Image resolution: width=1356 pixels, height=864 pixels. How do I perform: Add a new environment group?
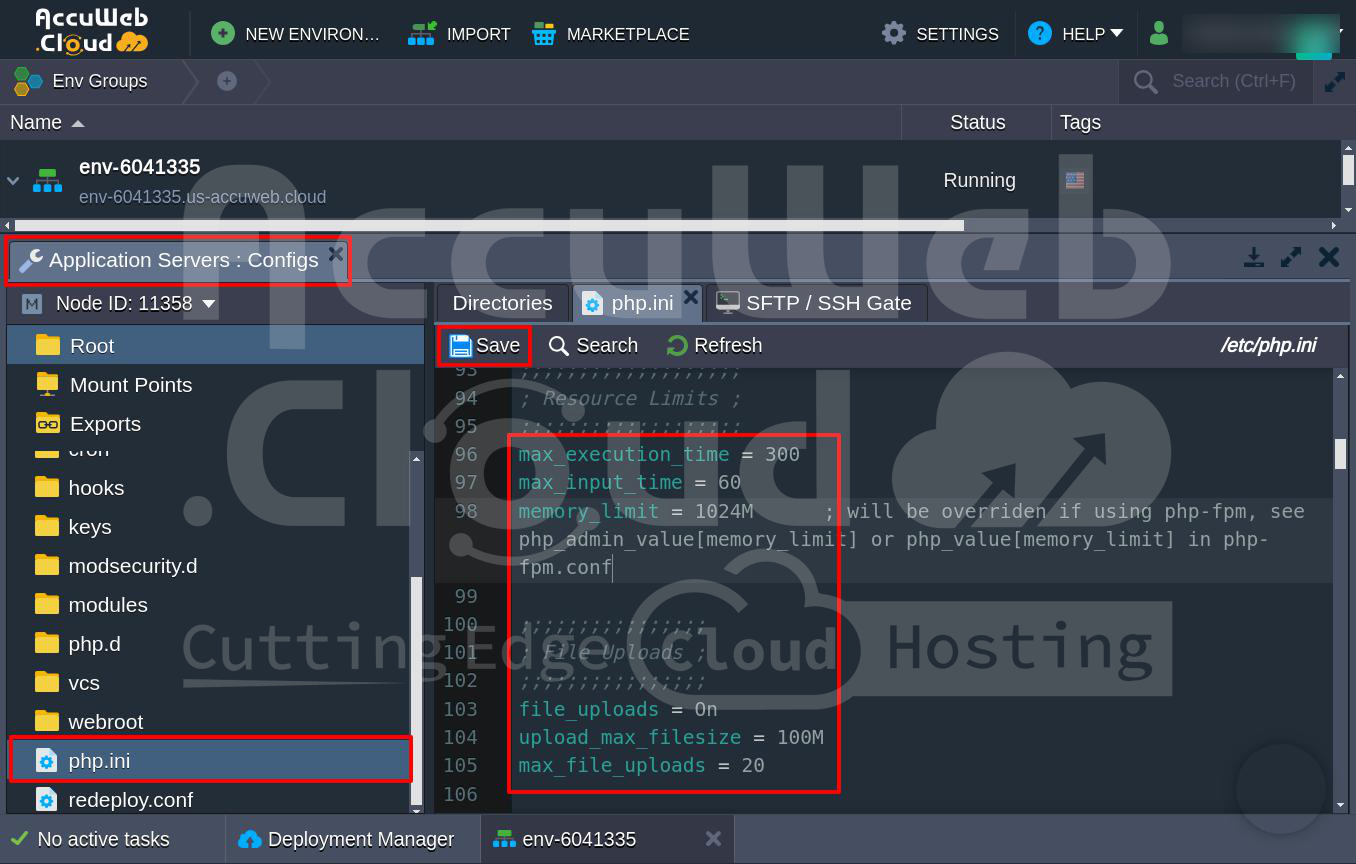(x=227, y=81)
